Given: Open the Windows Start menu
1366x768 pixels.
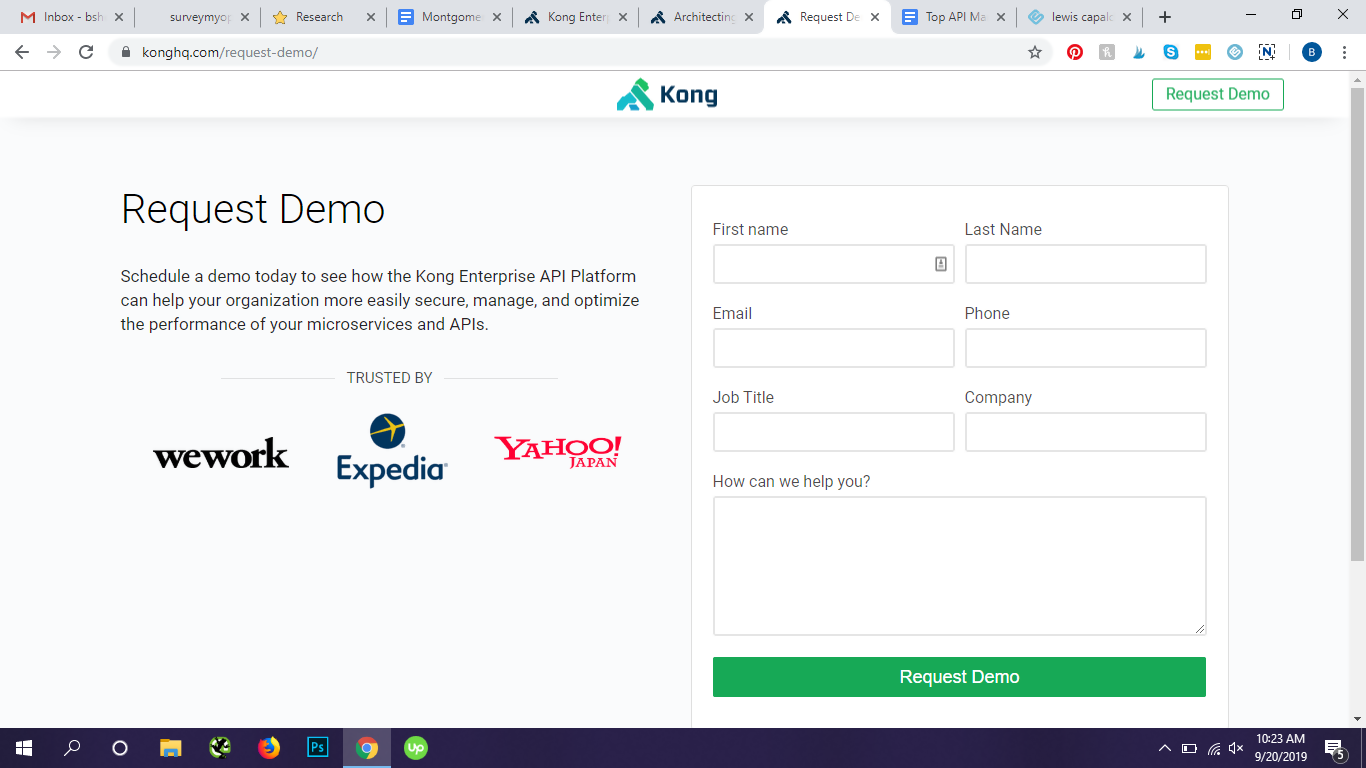Looking at the screenshot, I should [24, 748].
